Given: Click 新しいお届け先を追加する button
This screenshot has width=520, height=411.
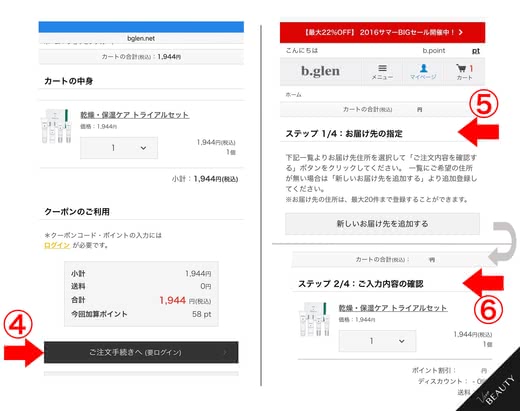Looking at the screenshot, I should pos(382,224).
